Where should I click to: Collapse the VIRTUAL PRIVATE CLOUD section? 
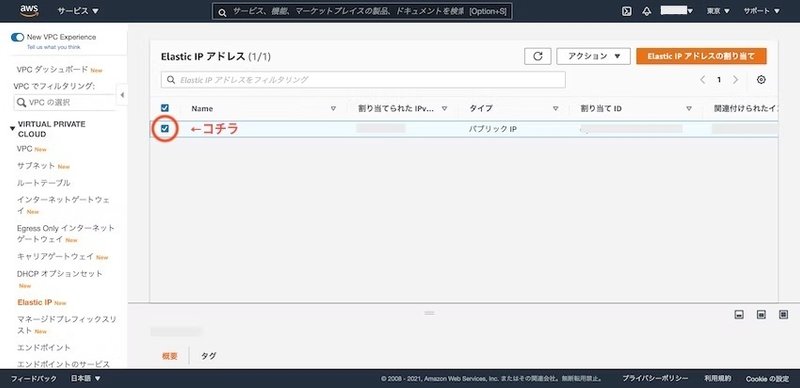click(x=12, y=129)
